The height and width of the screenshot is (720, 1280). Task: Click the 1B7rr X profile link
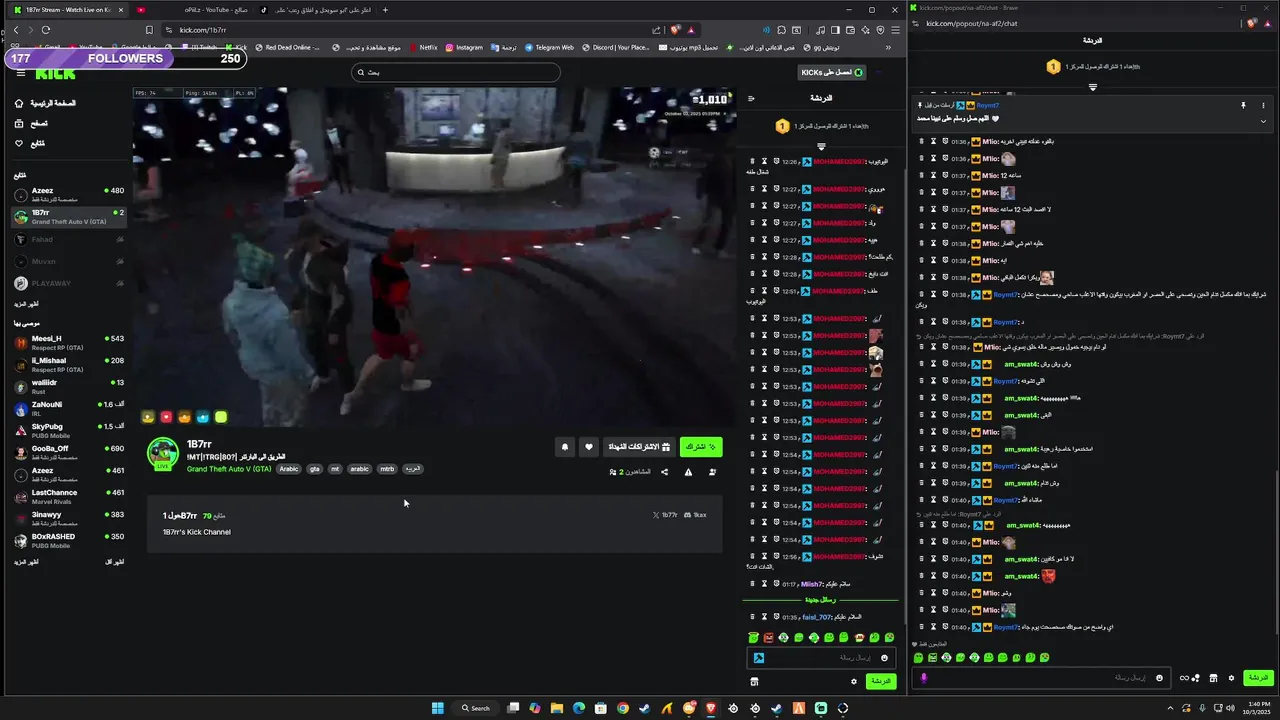(x=665, y=515)
